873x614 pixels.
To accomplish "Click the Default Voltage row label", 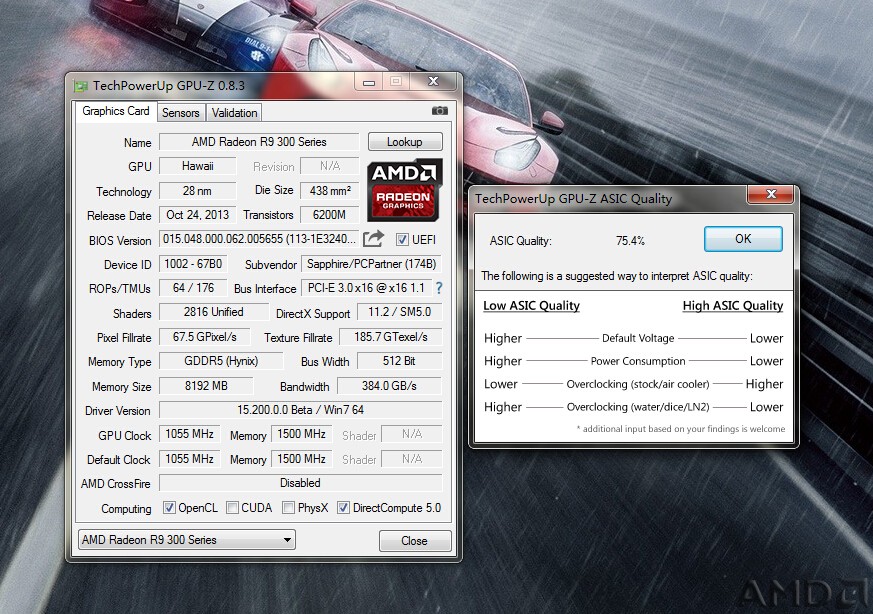I will pos(638,338).
